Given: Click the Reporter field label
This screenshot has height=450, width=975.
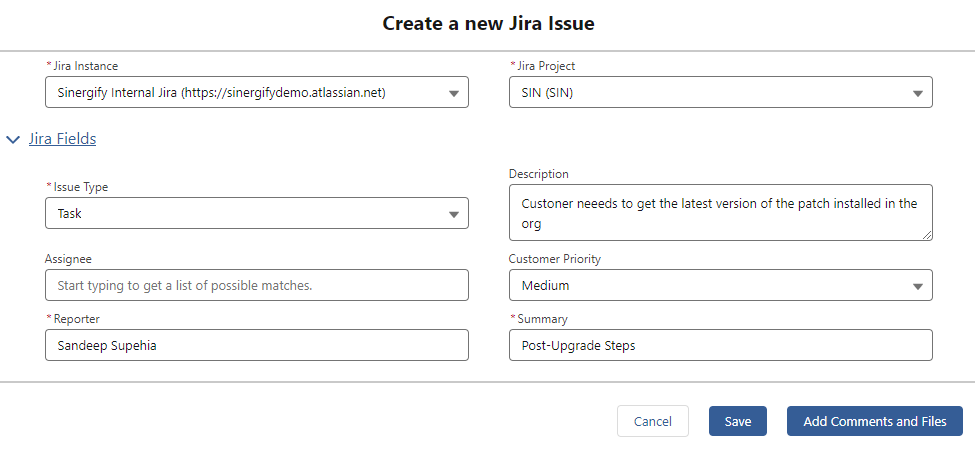Looking at the screenshot, I should (76, 319).
